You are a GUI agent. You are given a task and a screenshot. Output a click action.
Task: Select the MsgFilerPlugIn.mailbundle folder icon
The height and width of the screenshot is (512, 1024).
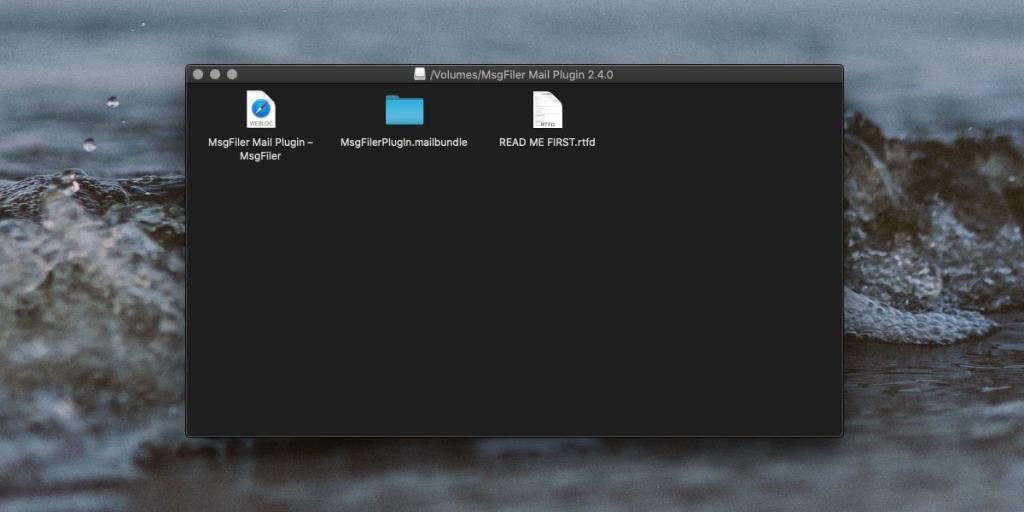tap(404, 110)
